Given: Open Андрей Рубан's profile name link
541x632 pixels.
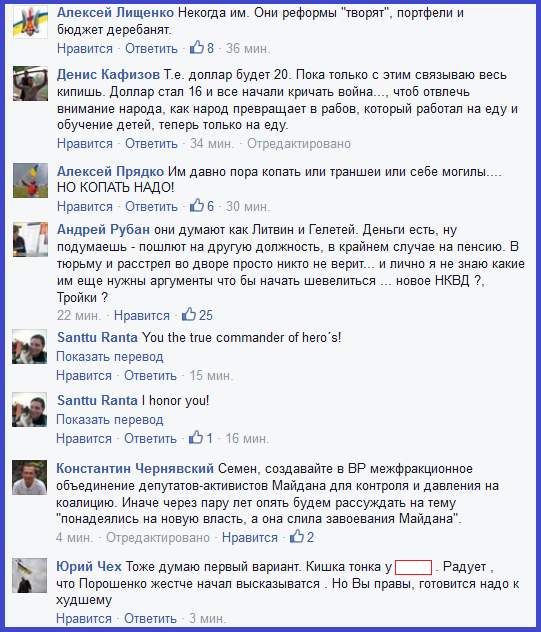Looking at the screenshot, I should coord(103,229).
